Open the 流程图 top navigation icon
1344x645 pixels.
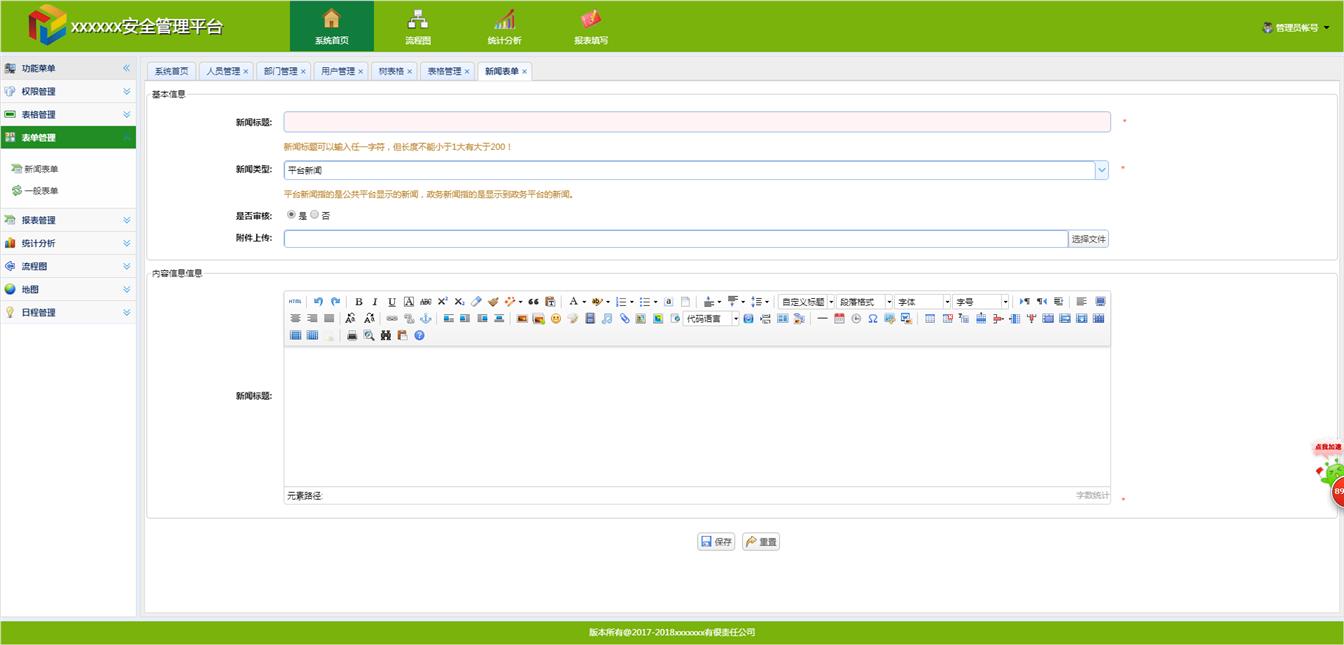pos(418,27)
